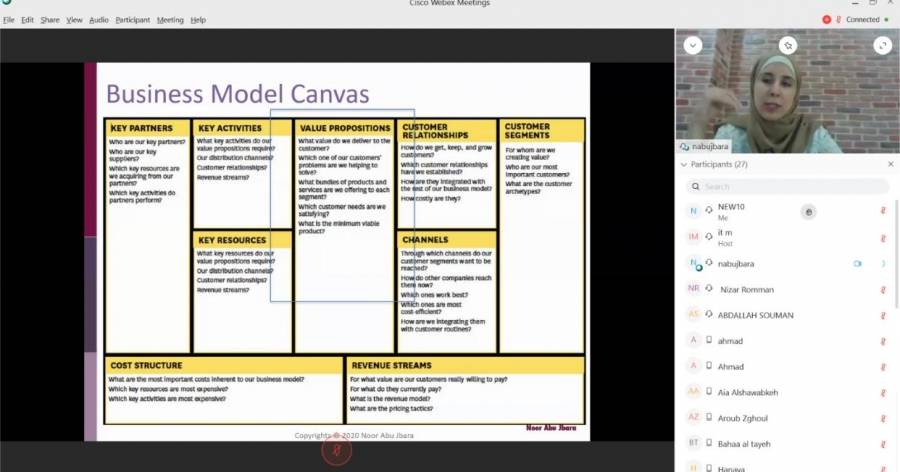Click the headset icon next to nabujbara

[709, 264]
